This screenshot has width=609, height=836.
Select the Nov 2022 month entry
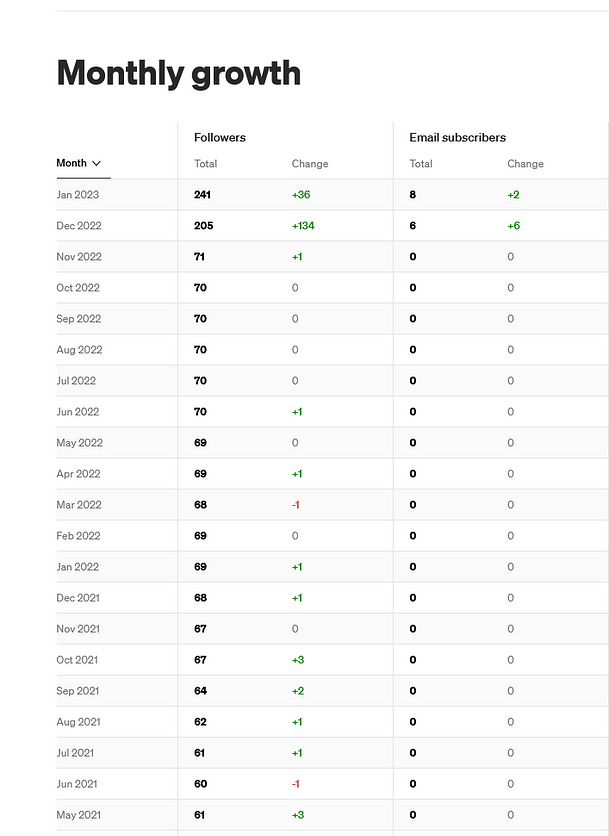coord(78,256)
